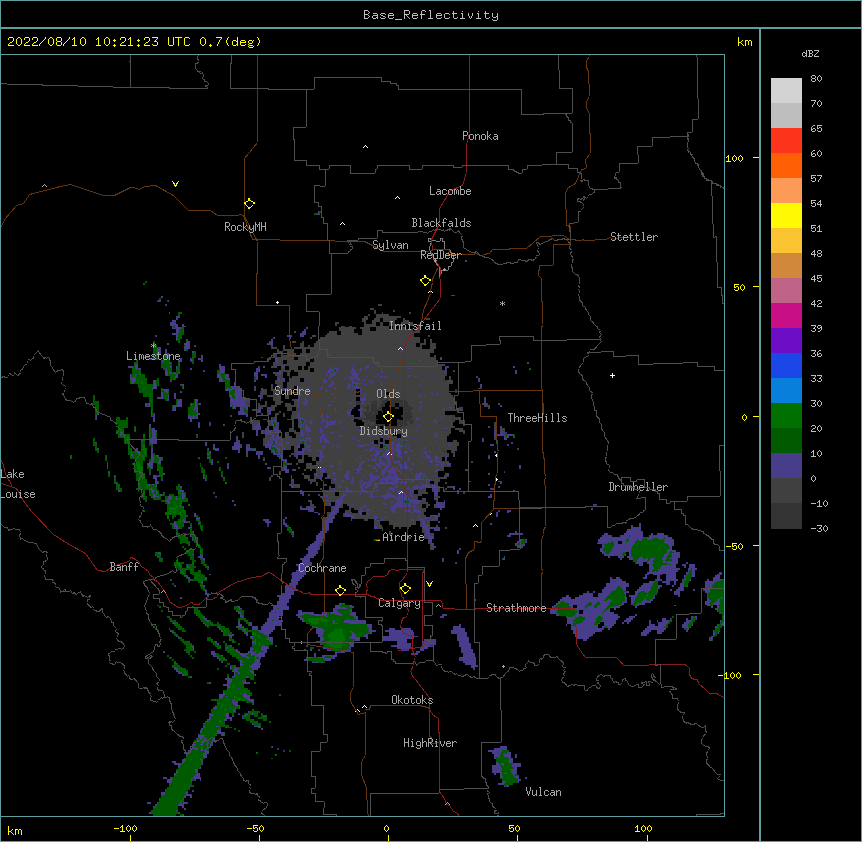Select the yellow radar-site diamond between Olds and Didsbury
862x842 pixels.
pyautogui.click(x=388, y=417)
